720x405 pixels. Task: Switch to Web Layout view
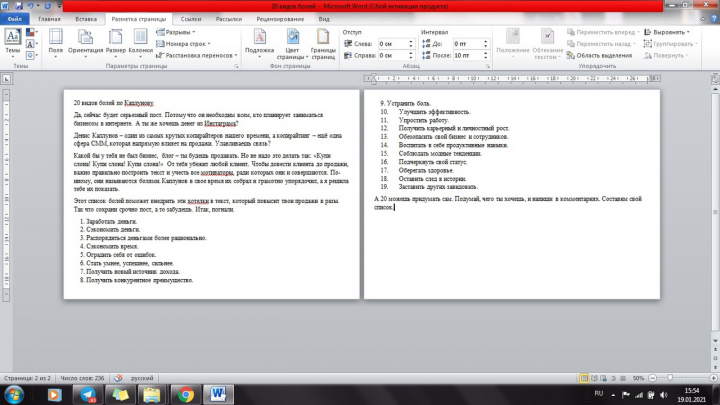coord(603,378)
